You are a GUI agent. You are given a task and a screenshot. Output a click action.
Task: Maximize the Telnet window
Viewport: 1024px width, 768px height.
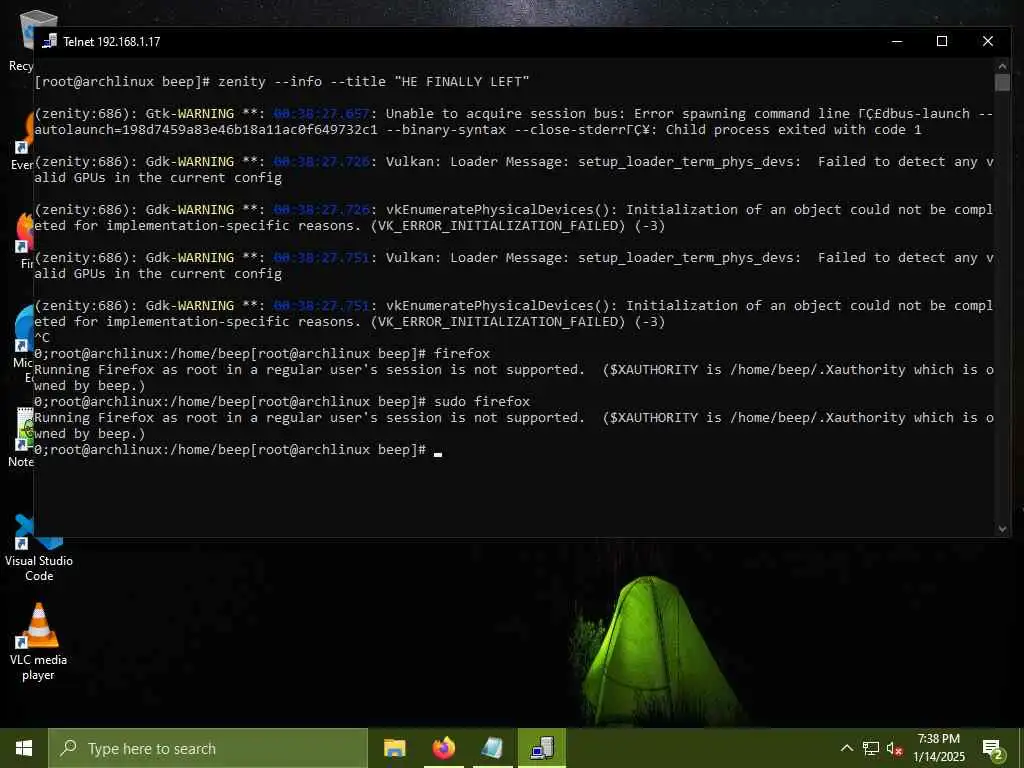pos(942,41)
